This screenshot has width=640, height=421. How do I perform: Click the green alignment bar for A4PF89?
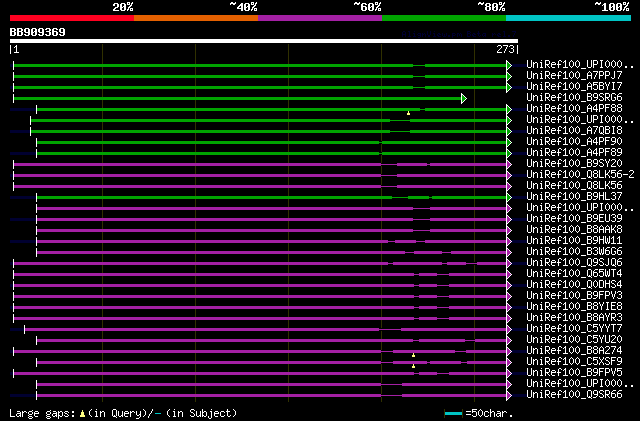pyautogui.click(x=271, y=154)
